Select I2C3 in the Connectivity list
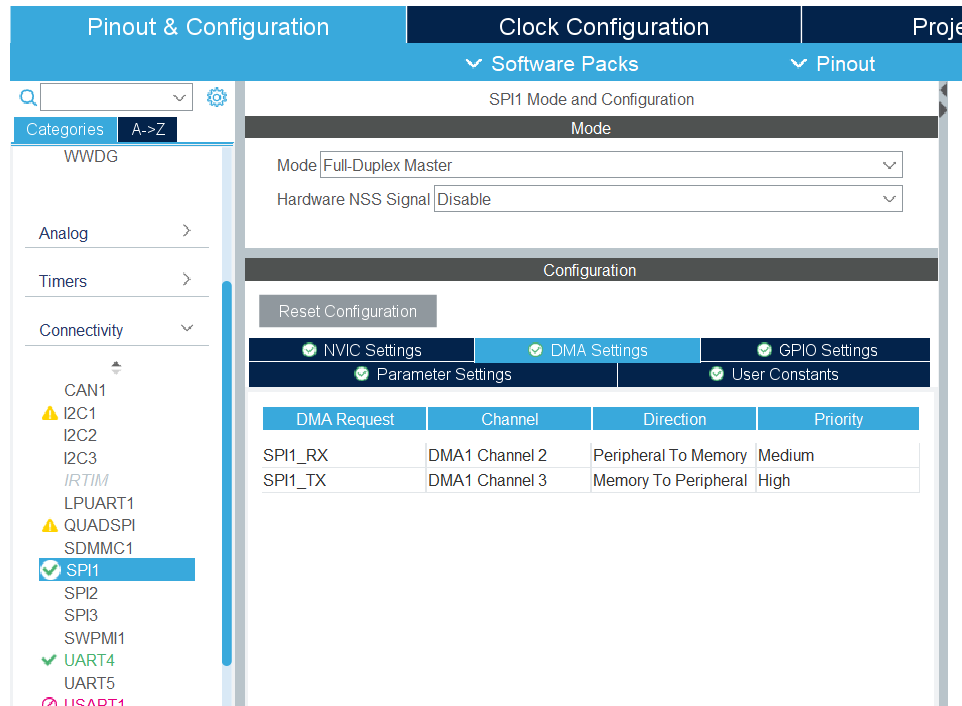This screenshot has height=706, width=962. point(80,458)
